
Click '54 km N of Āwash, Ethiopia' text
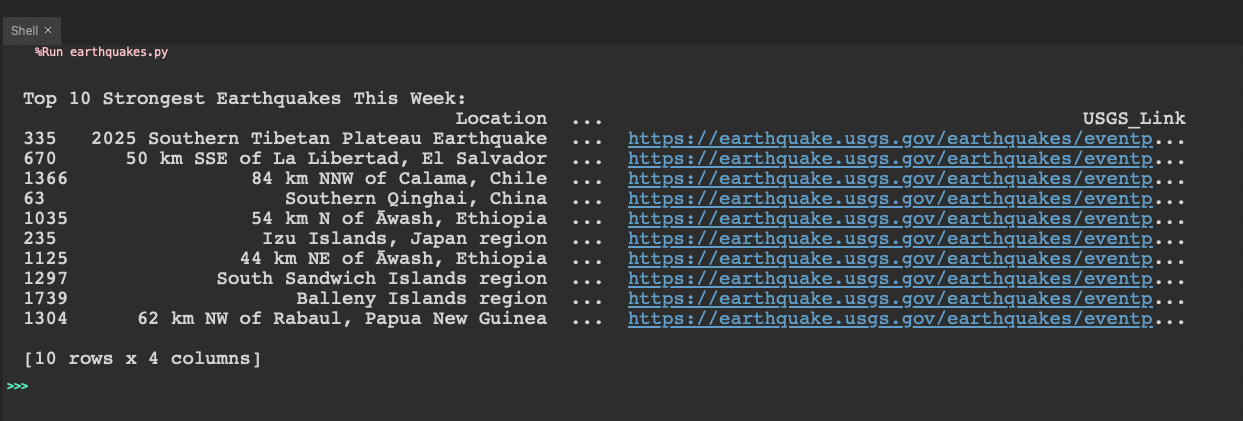pyautogui.click(x=399, y=218)
